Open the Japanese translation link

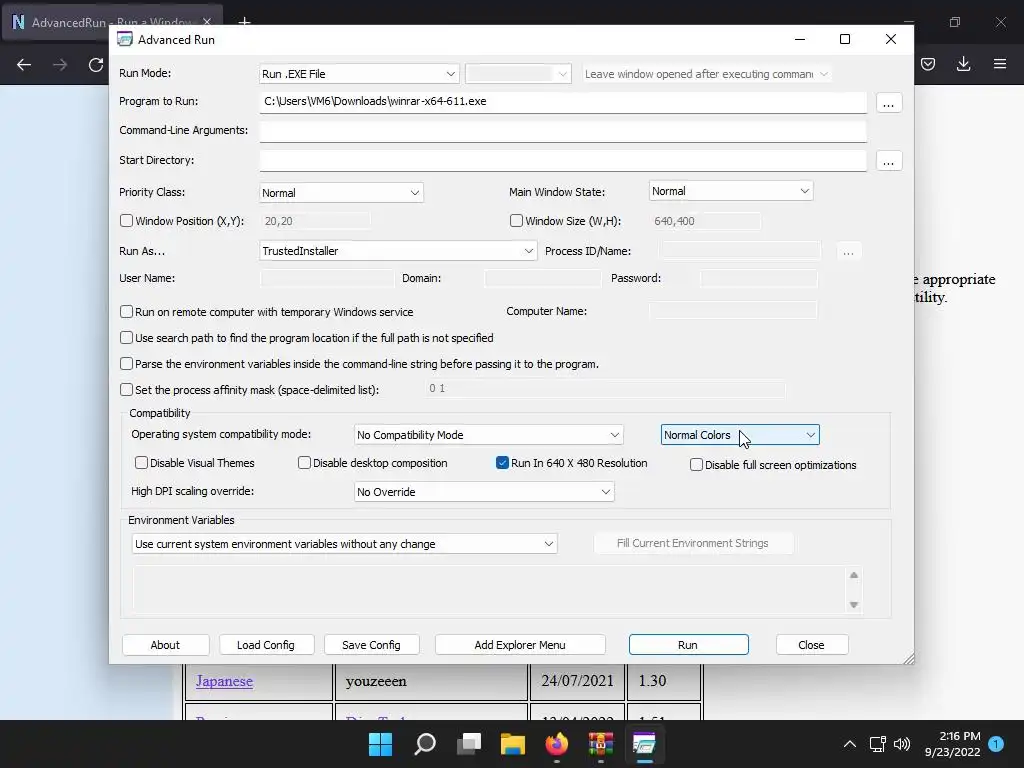tap(224, 681)
